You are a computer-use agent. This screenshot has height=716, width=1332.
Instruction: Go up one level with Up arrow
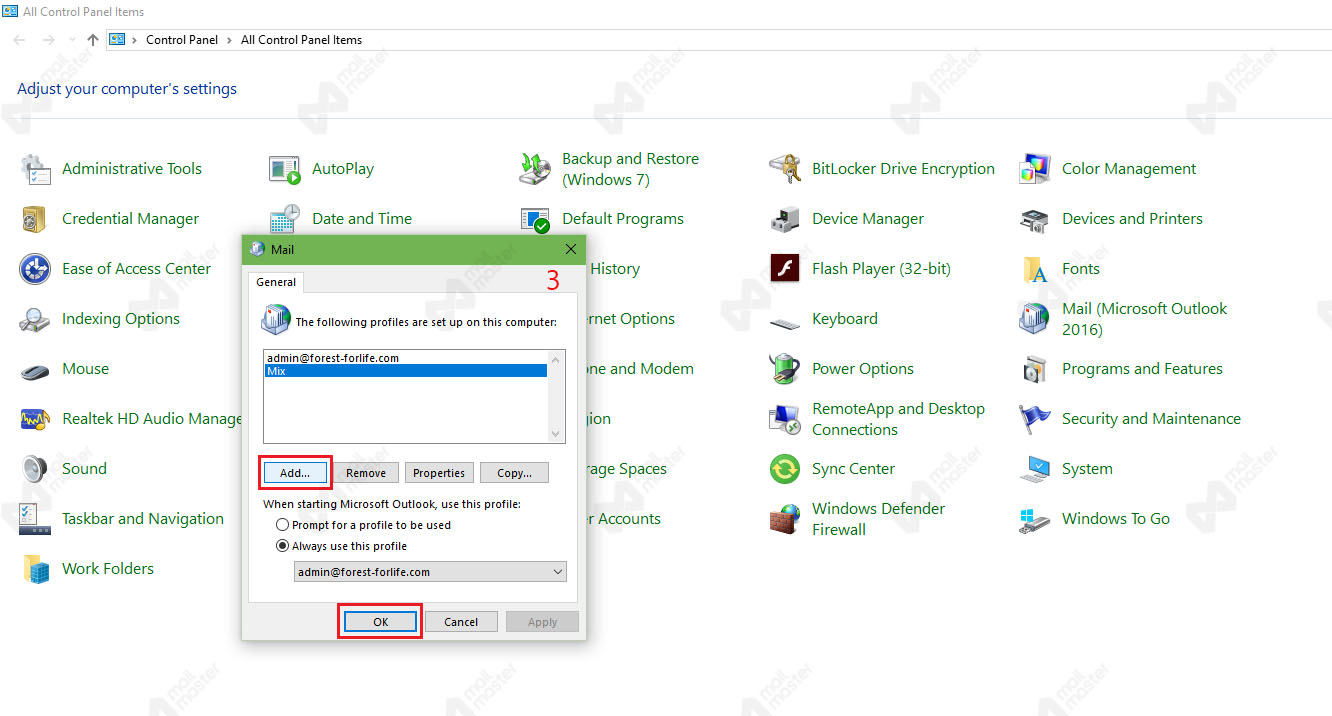click(x=93, y=40)
